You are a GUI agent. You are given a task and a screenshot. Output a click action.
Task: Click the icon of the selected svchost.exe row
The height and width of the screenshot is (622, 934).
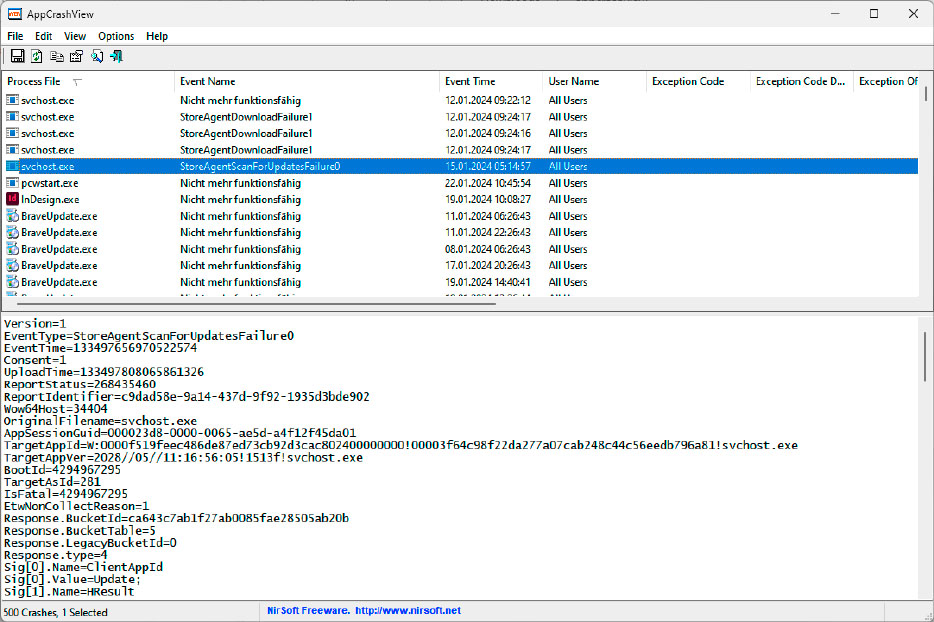pyautogui.click(x=12, y=166)
